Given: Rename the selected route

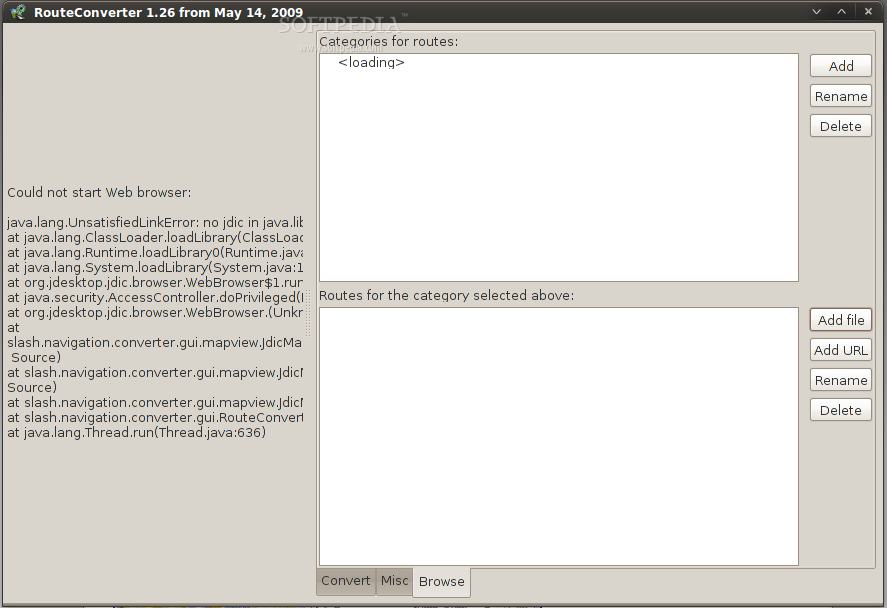Looking at the screenshot, I should pos(841,380).
